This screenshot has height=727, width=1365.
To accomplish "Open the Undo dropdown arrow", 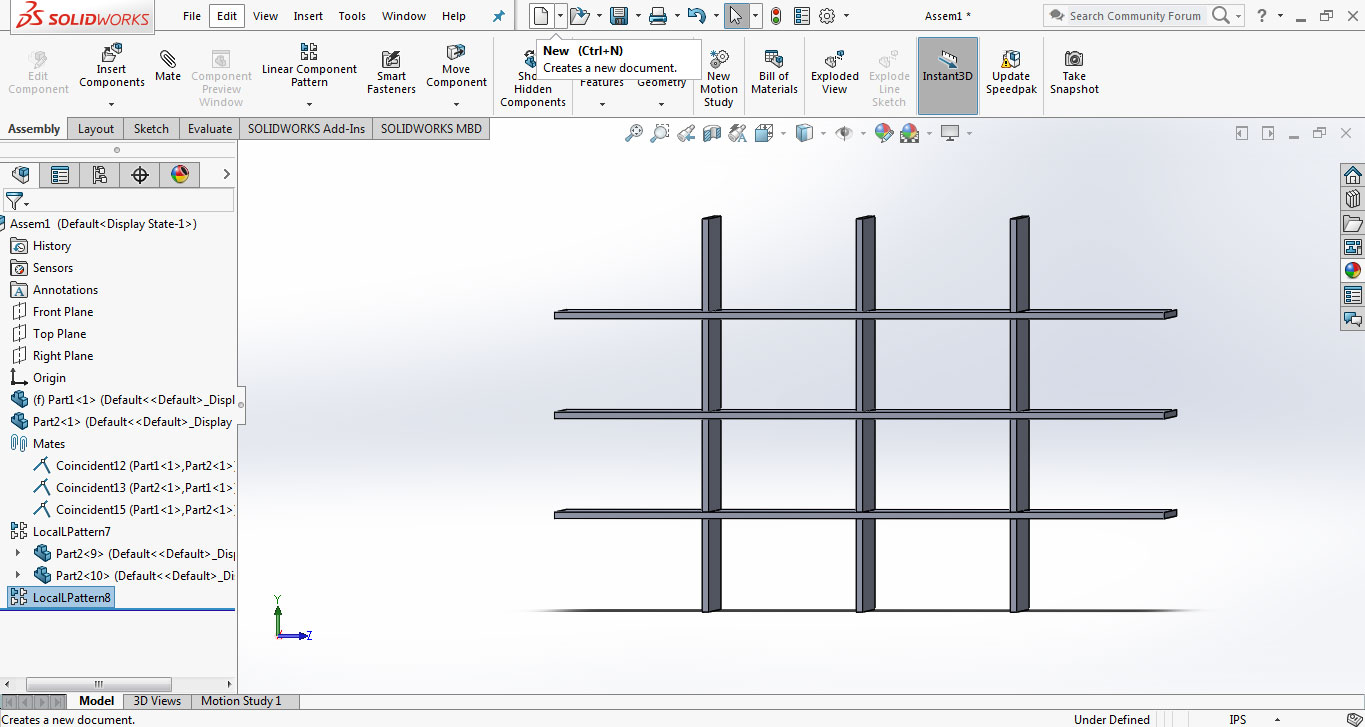I will coord(715,16).
